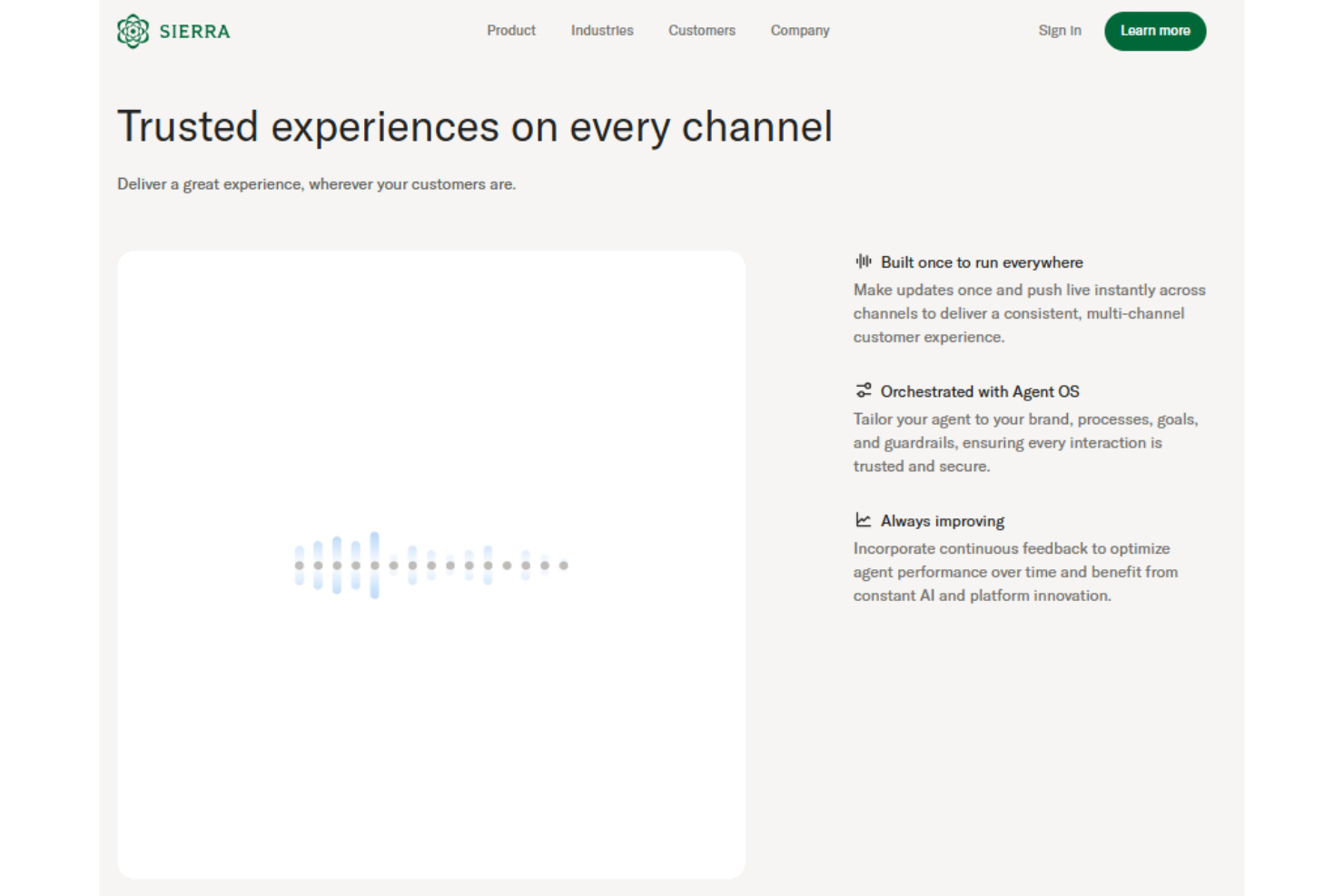Click the SIERRA wordmark text
Image resolution: width=1344 pixels, height=896 pixels.
pyautogui.click(x=194, y=32)
